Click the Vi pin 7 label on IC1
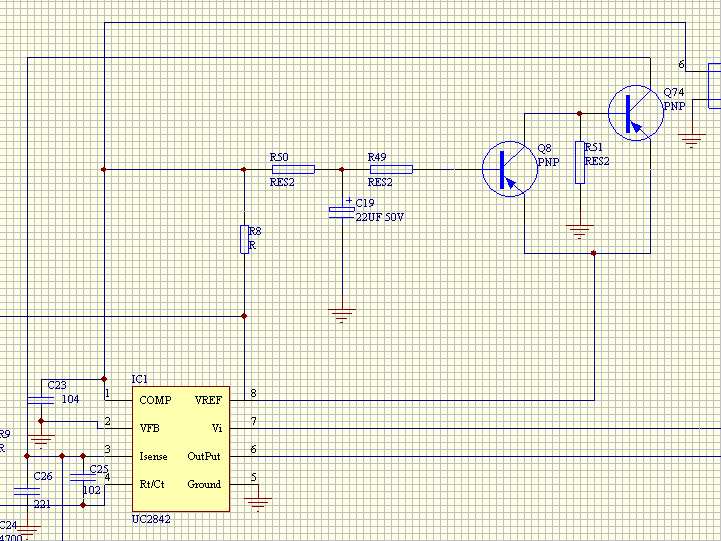Viewport: 721px width, 541px height. (x=217, y=428)
